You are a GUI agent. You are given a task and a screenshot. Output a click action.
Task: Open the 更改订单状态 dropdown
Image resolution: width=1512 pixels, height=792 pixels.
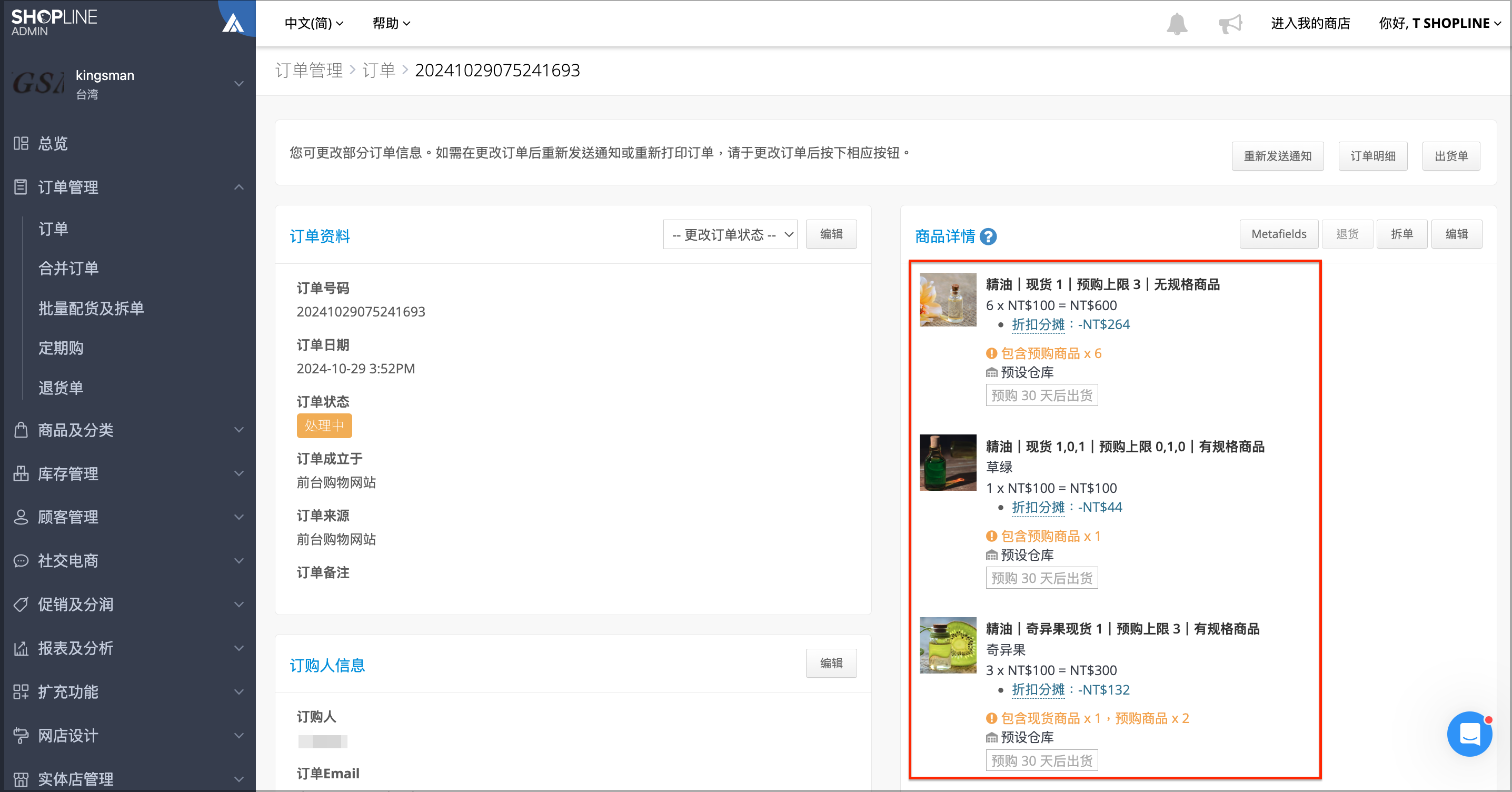click(730, 234)
